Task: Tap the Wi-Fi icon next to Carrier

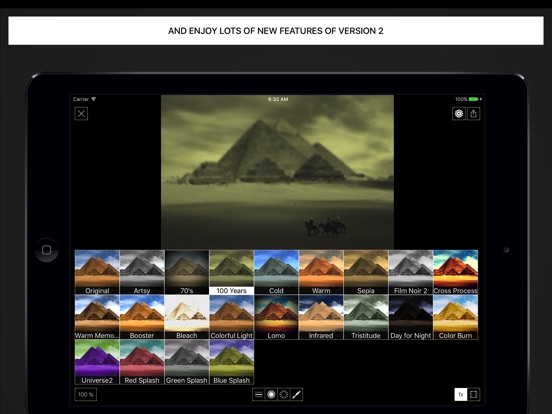Action: tap(94, 99)
